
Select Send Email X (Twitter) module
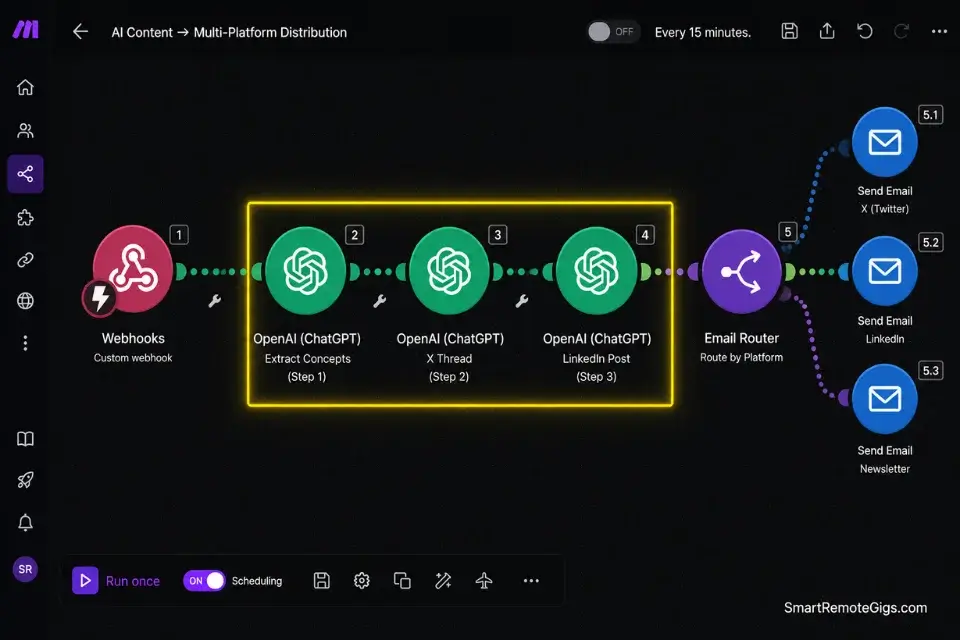(x=885, y=142)
